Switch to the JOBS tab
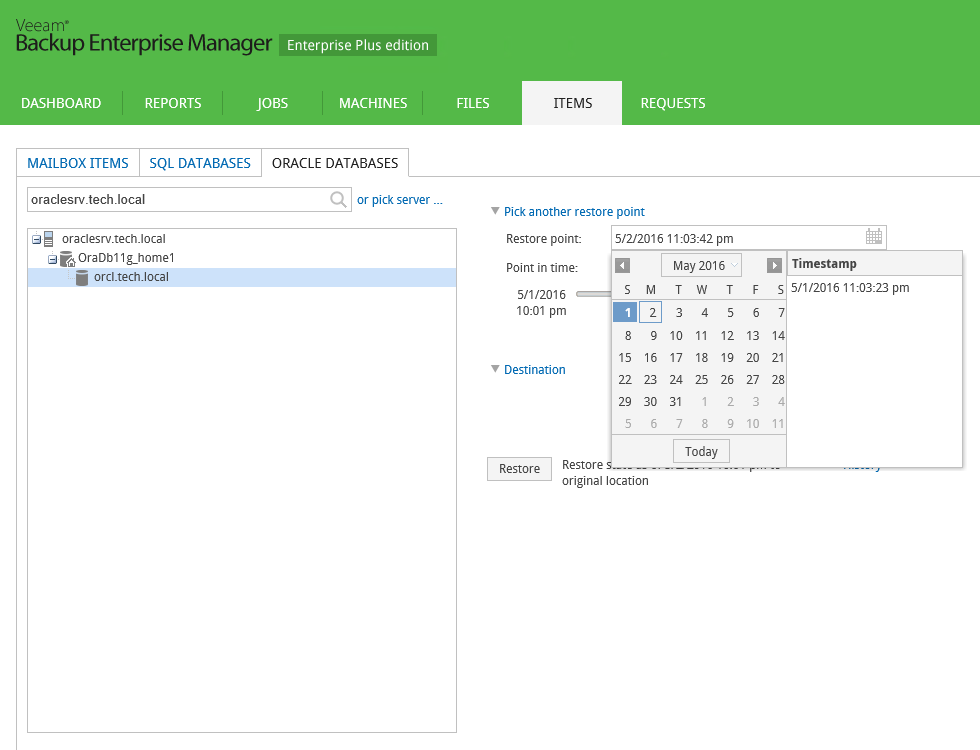The image size is (980, 750). coord(272,103)
